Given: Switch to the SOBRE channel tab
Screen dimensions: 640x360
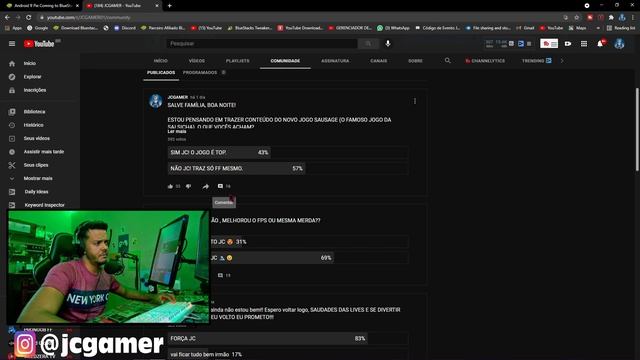Looking at the screenshot, I should pos(415,61).
